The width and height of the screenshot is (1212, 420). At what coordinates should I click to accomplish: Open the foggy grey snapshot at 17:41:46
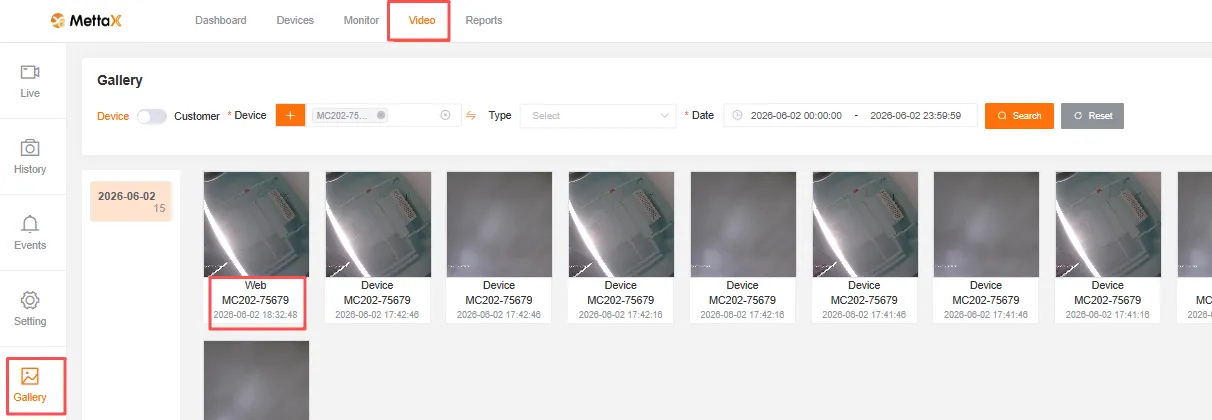click(986, 224)
